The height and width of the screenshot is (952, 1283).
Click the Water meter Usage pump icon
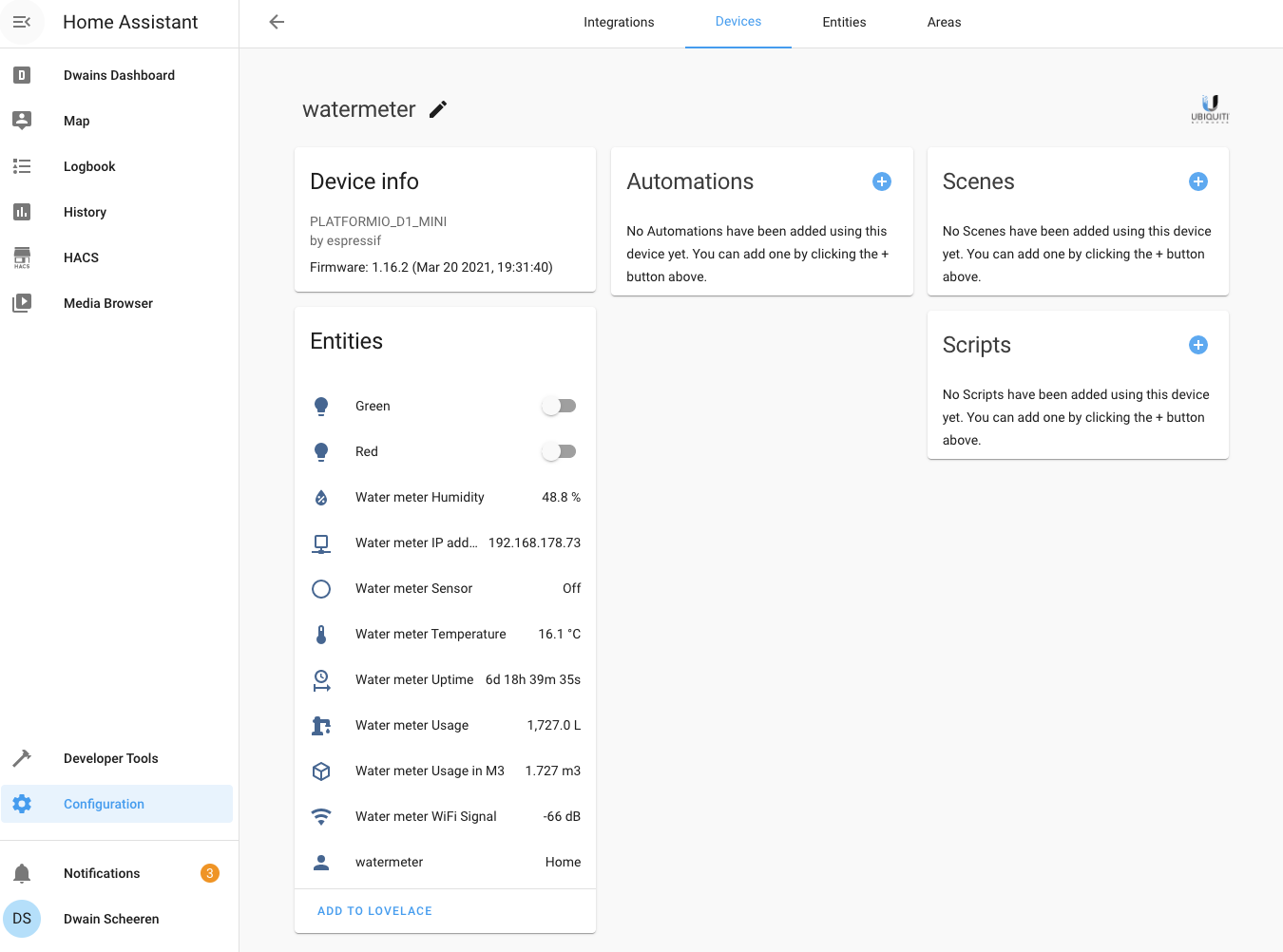[x=321, y=725]
